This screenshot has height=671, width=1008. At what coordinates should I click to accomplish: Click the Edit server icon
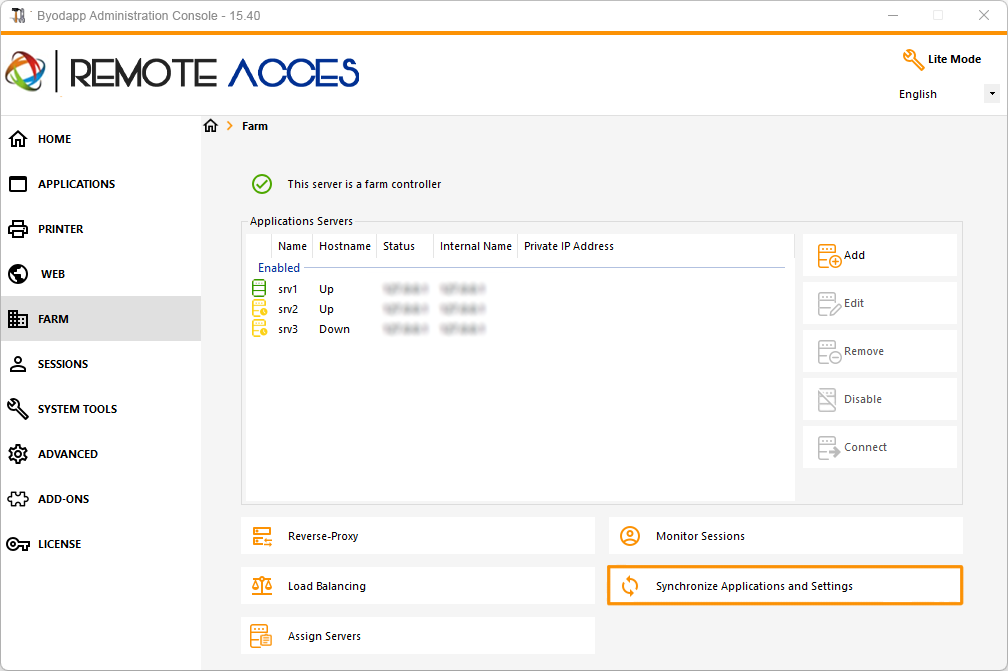[829, 304]
